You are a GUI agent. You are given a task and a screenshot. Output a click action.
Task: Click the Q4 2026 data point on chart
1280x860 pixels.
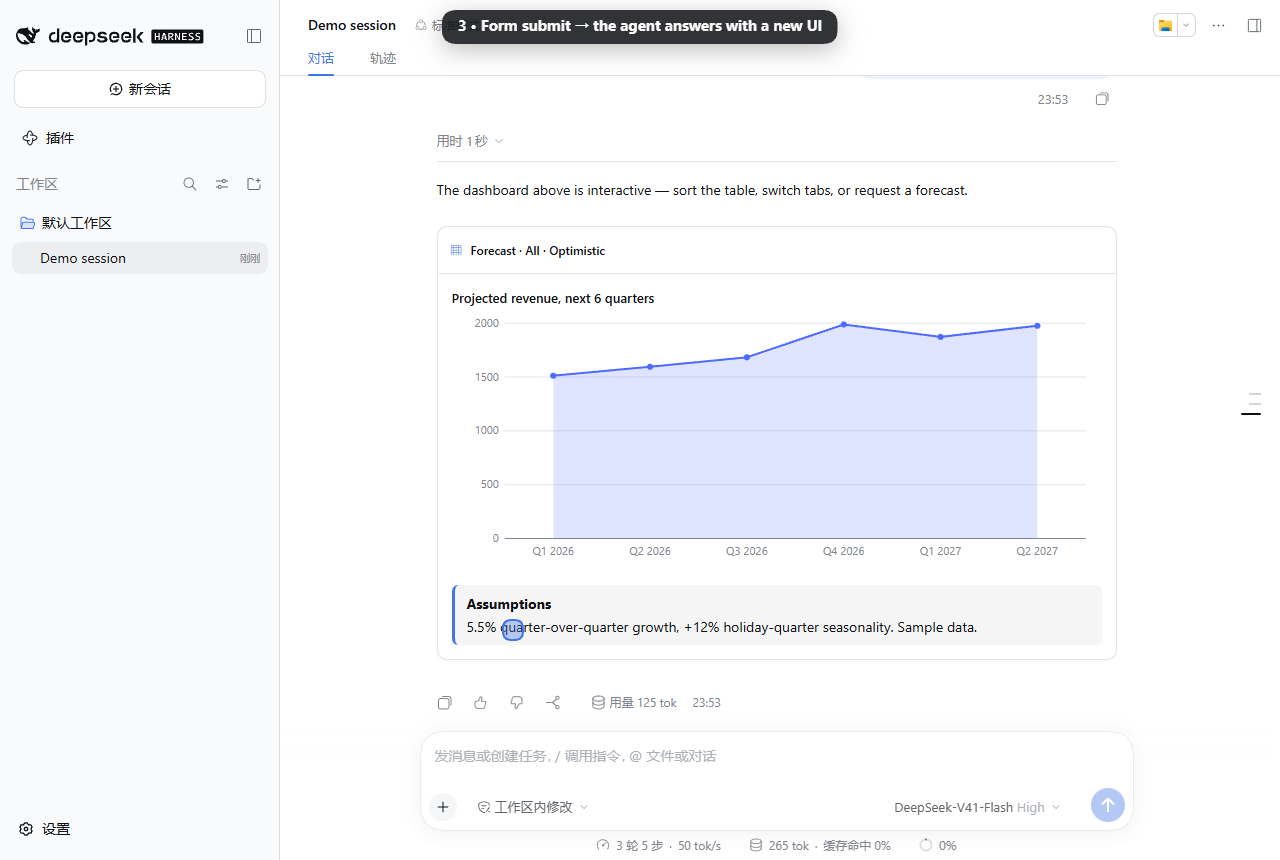click(x=844, y=324)
